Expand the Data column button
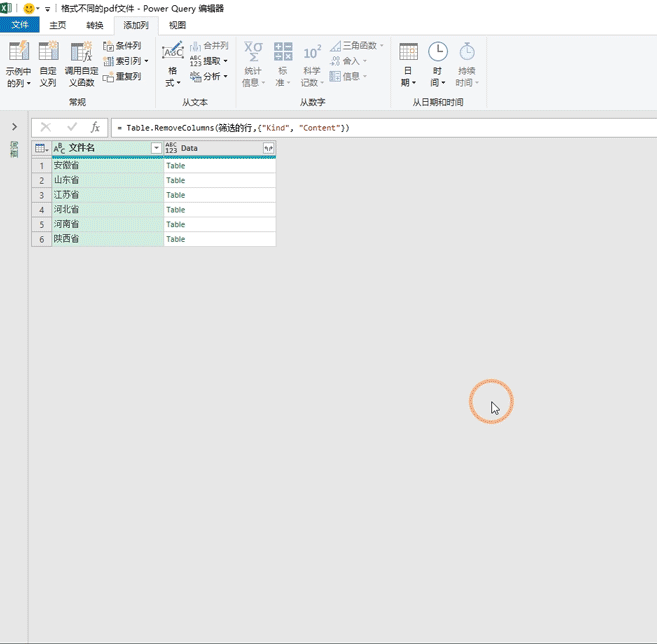The width and height of the screenshot is (657, 644). tap(269, 148)
